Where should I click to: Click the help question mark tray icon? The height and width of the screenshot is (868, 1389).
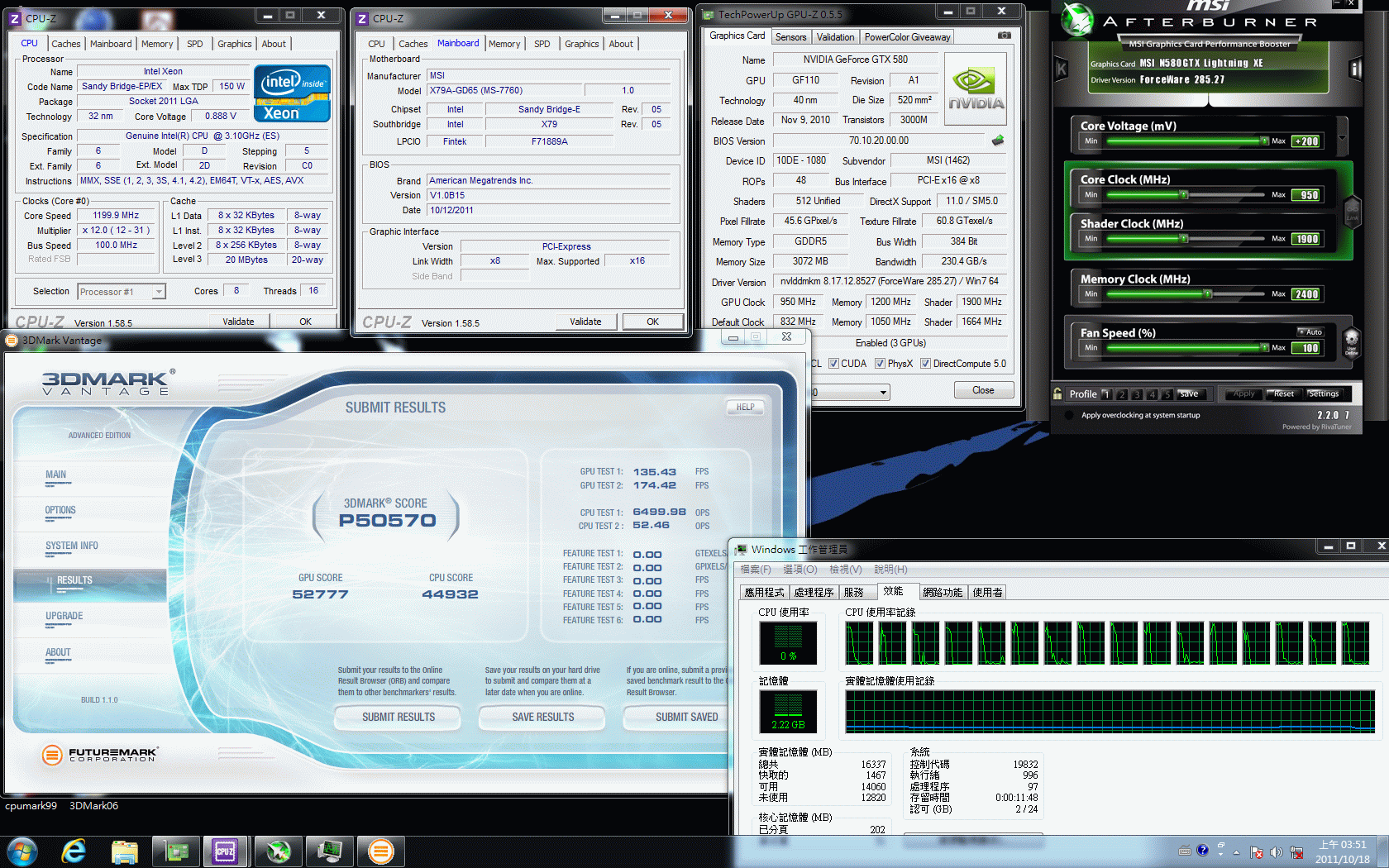tap(1203, 850)
